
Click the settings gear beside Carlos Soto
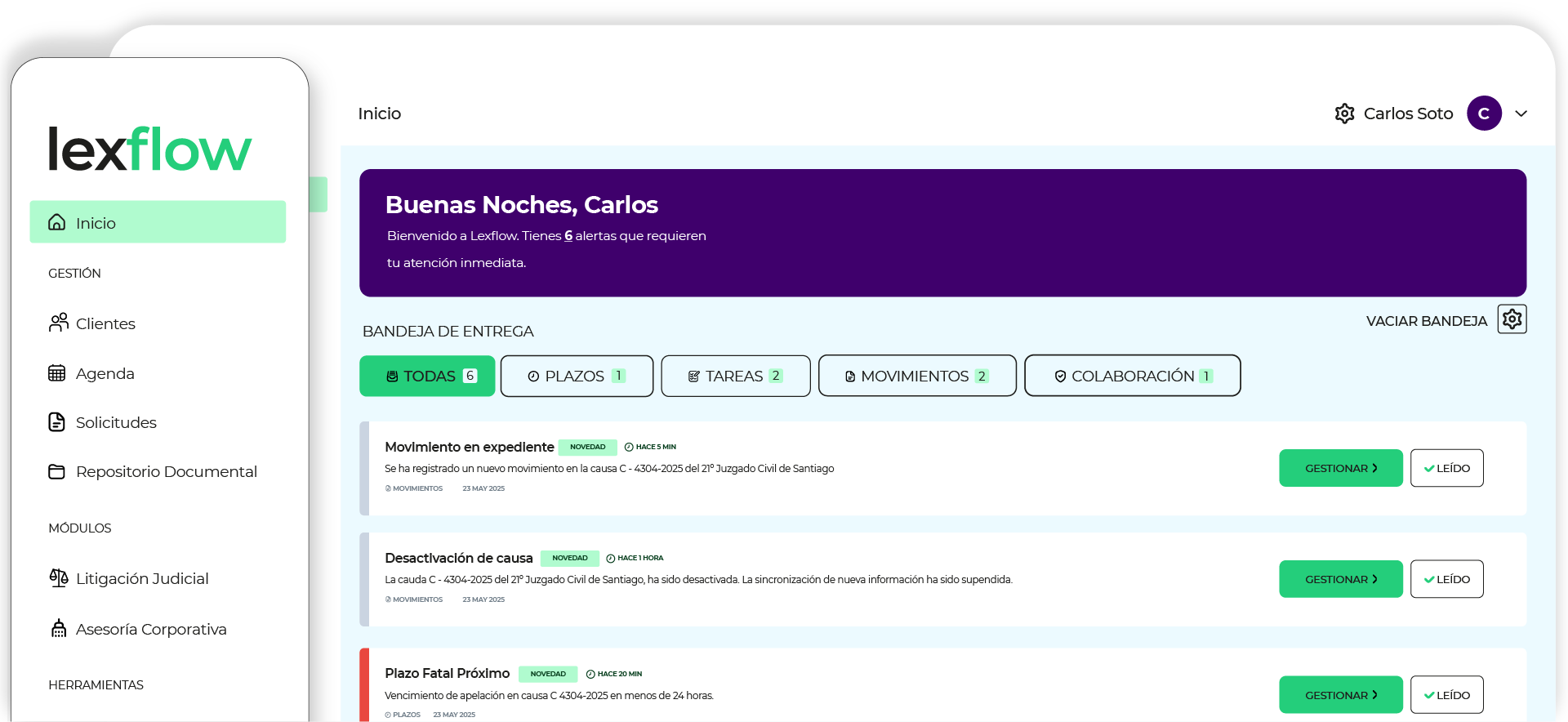click(x=1344, y=114)
